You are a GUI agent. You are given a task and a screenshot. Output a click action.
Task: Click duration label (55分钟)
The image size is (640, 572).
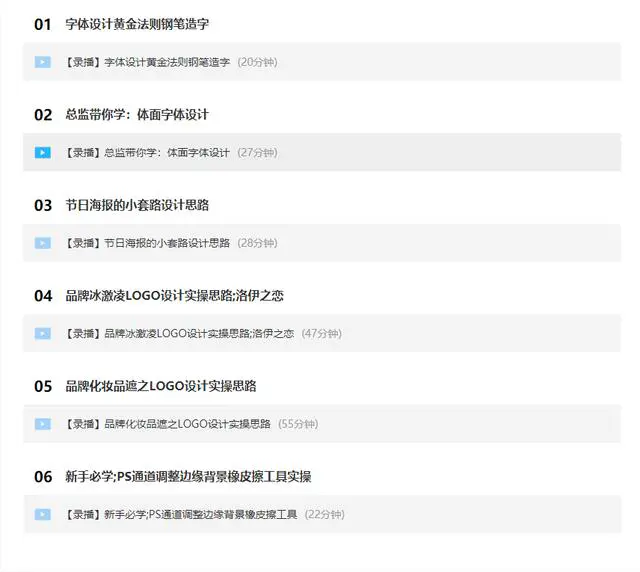coord(298,424)
